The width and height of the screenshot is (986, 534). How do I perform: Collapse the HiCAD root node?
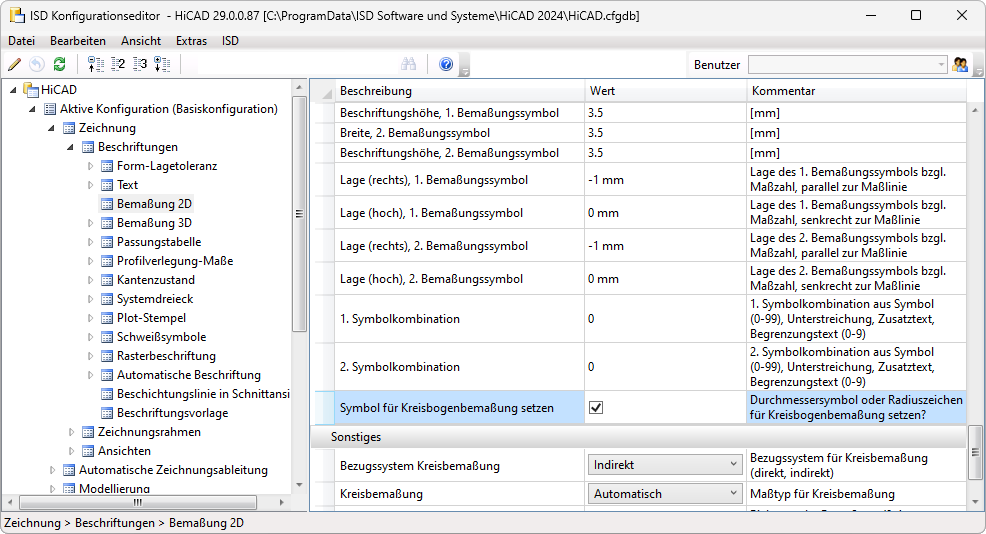pyautogui.click(x=13, y=90)
